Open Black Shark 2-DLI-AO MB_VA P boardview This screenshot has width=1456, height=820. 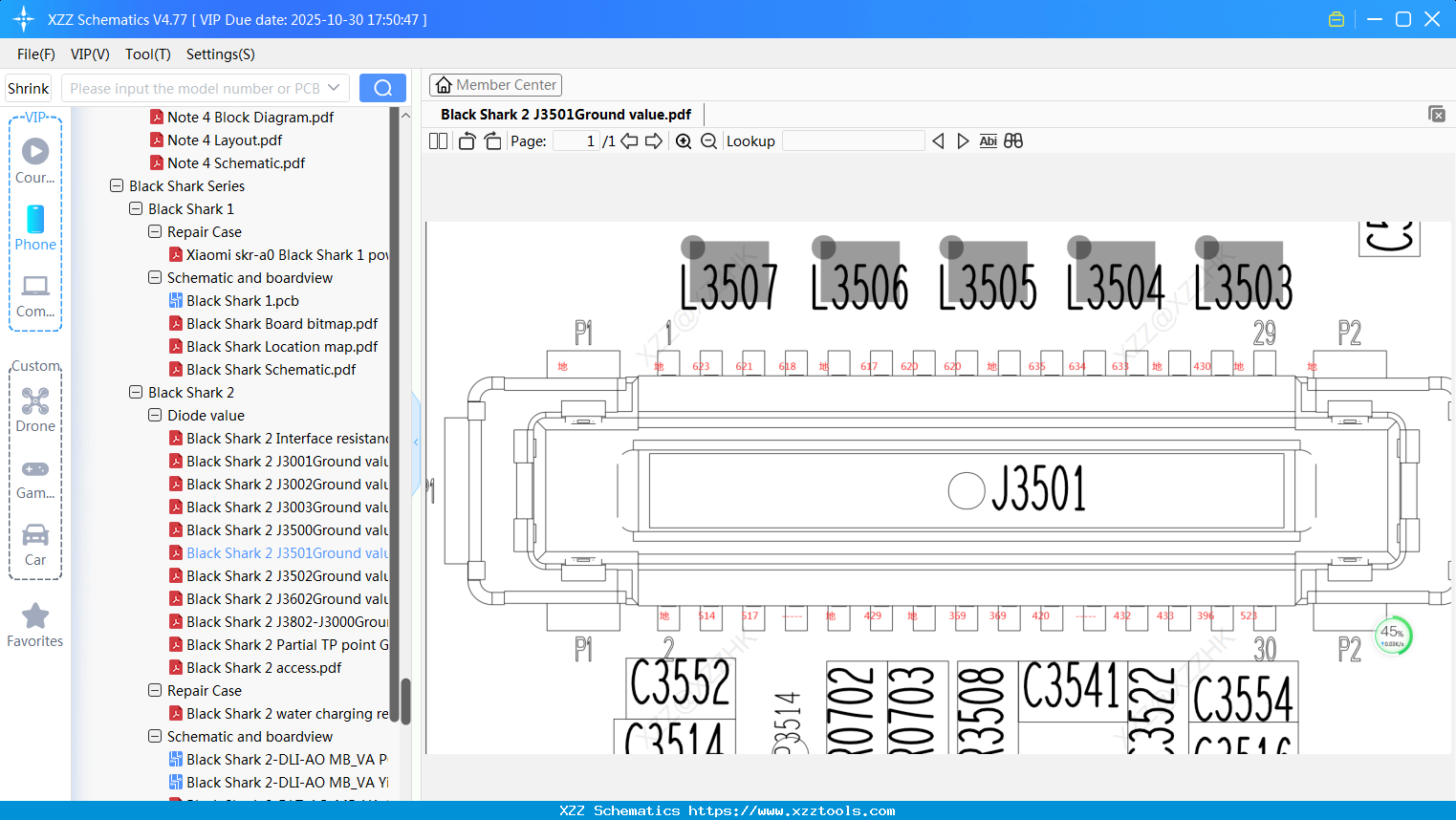tap(287, 760)
